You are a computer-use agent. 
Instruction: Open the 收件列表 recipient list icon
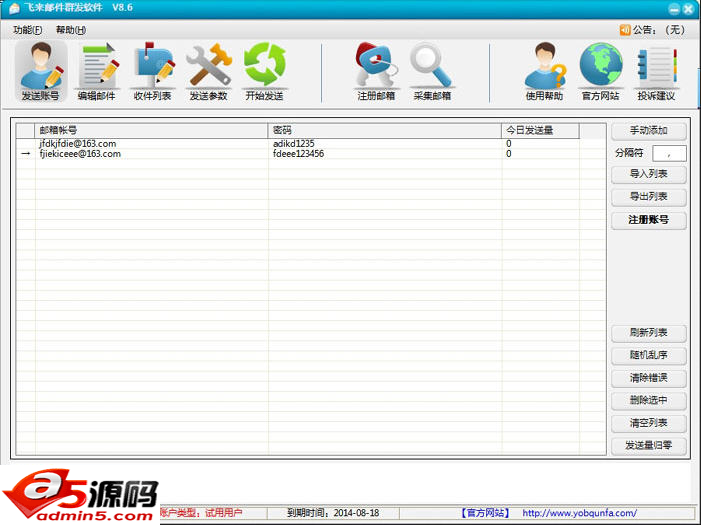(153, 71)
